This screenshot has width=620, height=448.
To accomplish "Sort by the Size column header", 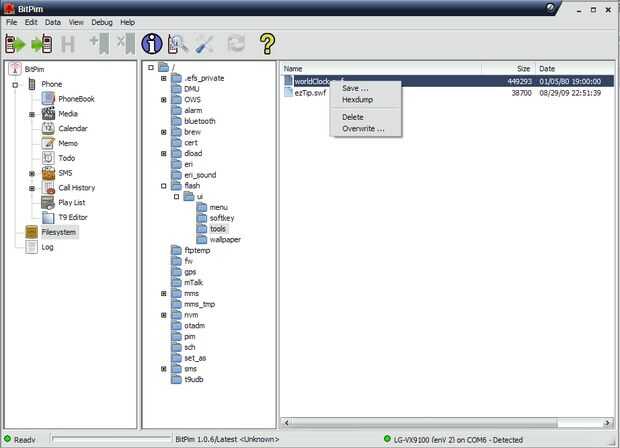I will 508,68.
